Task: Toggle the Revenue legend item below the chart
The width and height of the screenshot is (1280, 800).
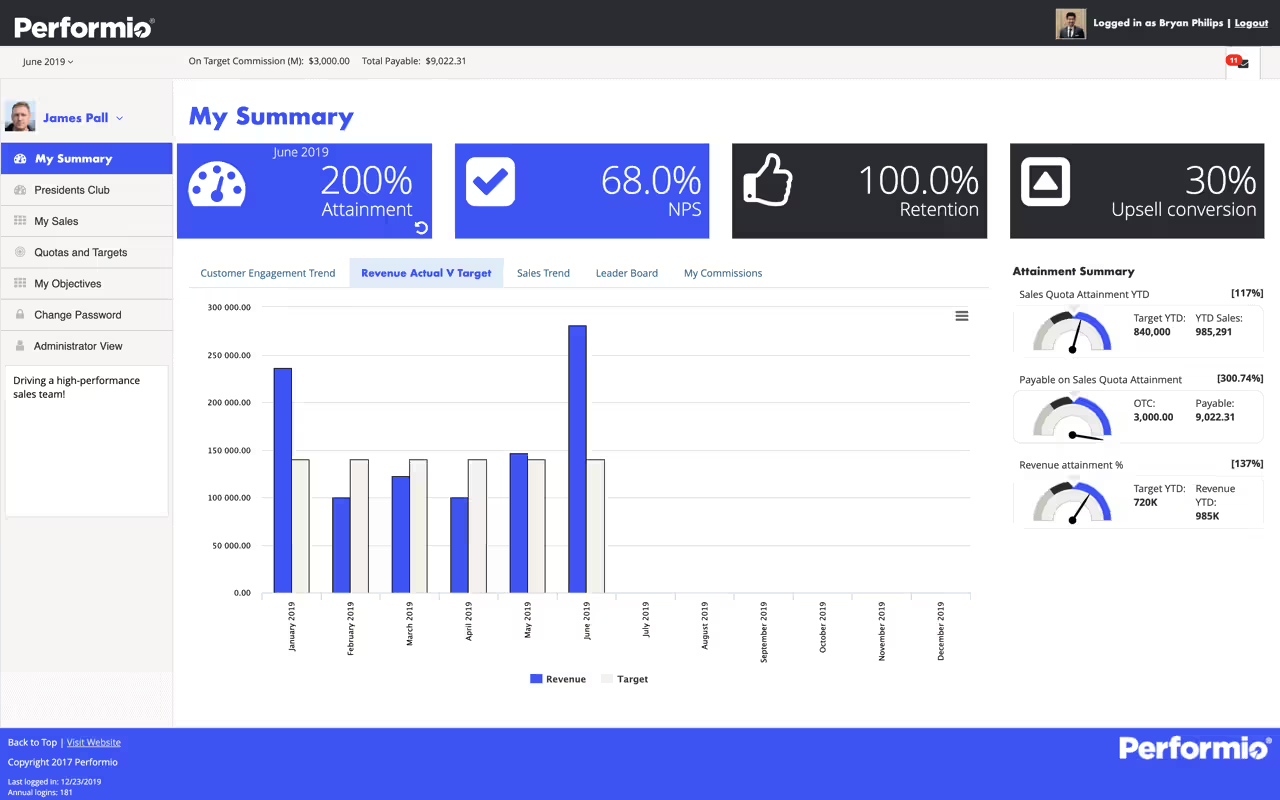Action: (557, 679)
